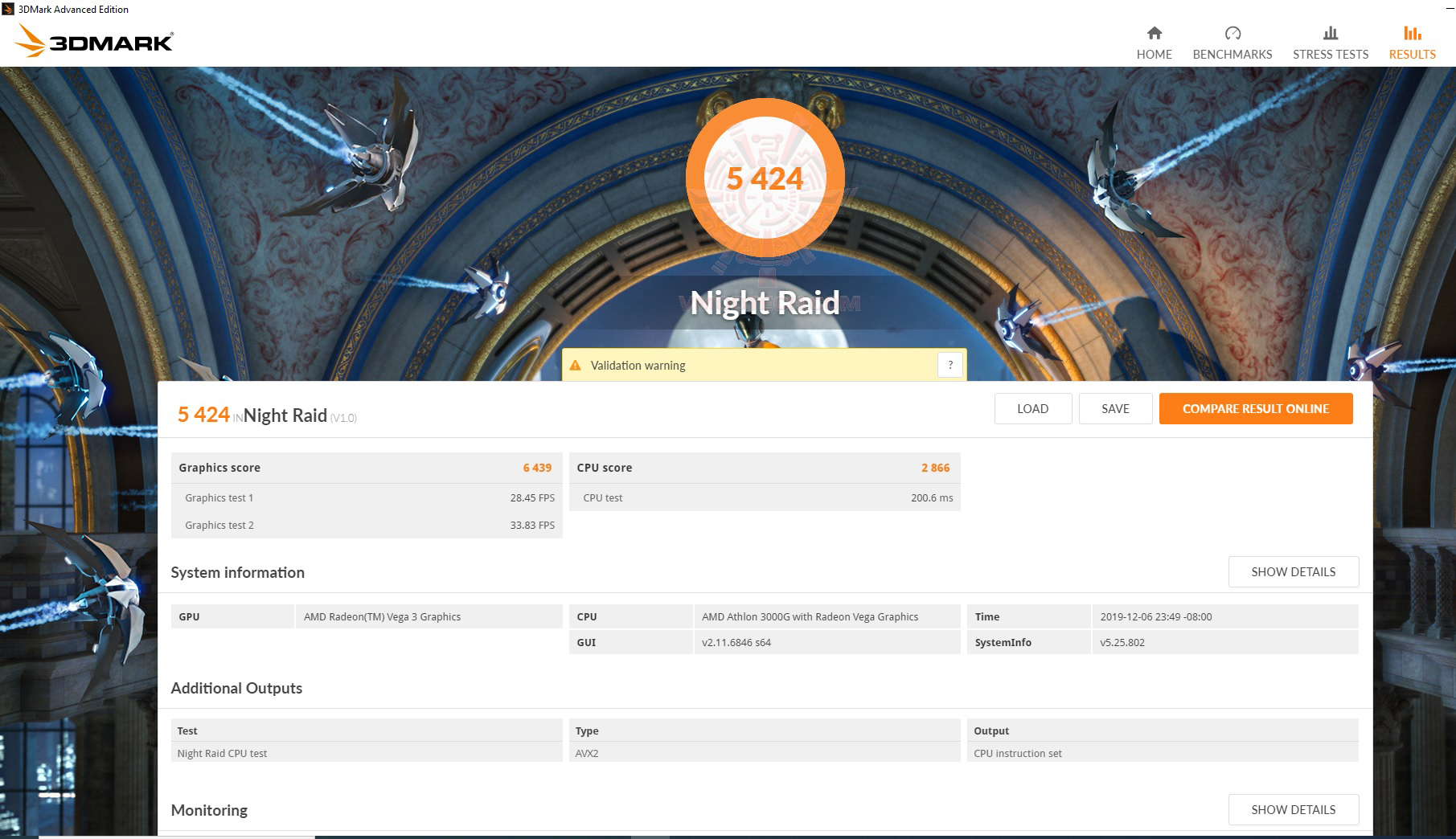This screenshot has height=839, width=1456.
Task: Click the 3DMark title bar app icon
Action: coord(8,9)
